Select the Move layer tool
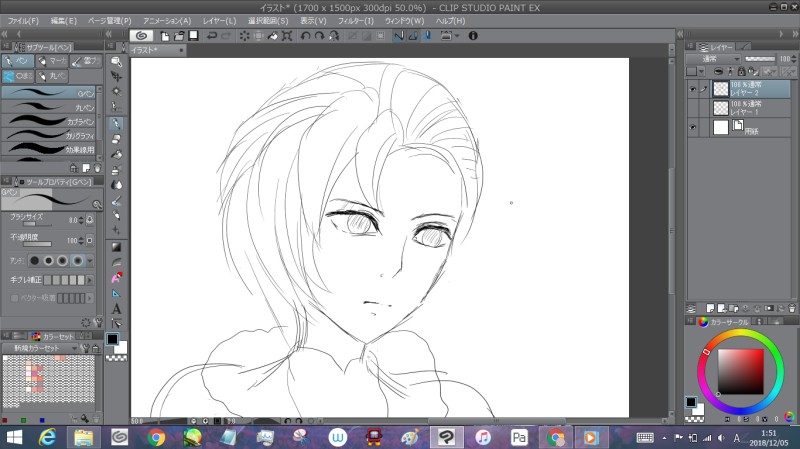 116,77
